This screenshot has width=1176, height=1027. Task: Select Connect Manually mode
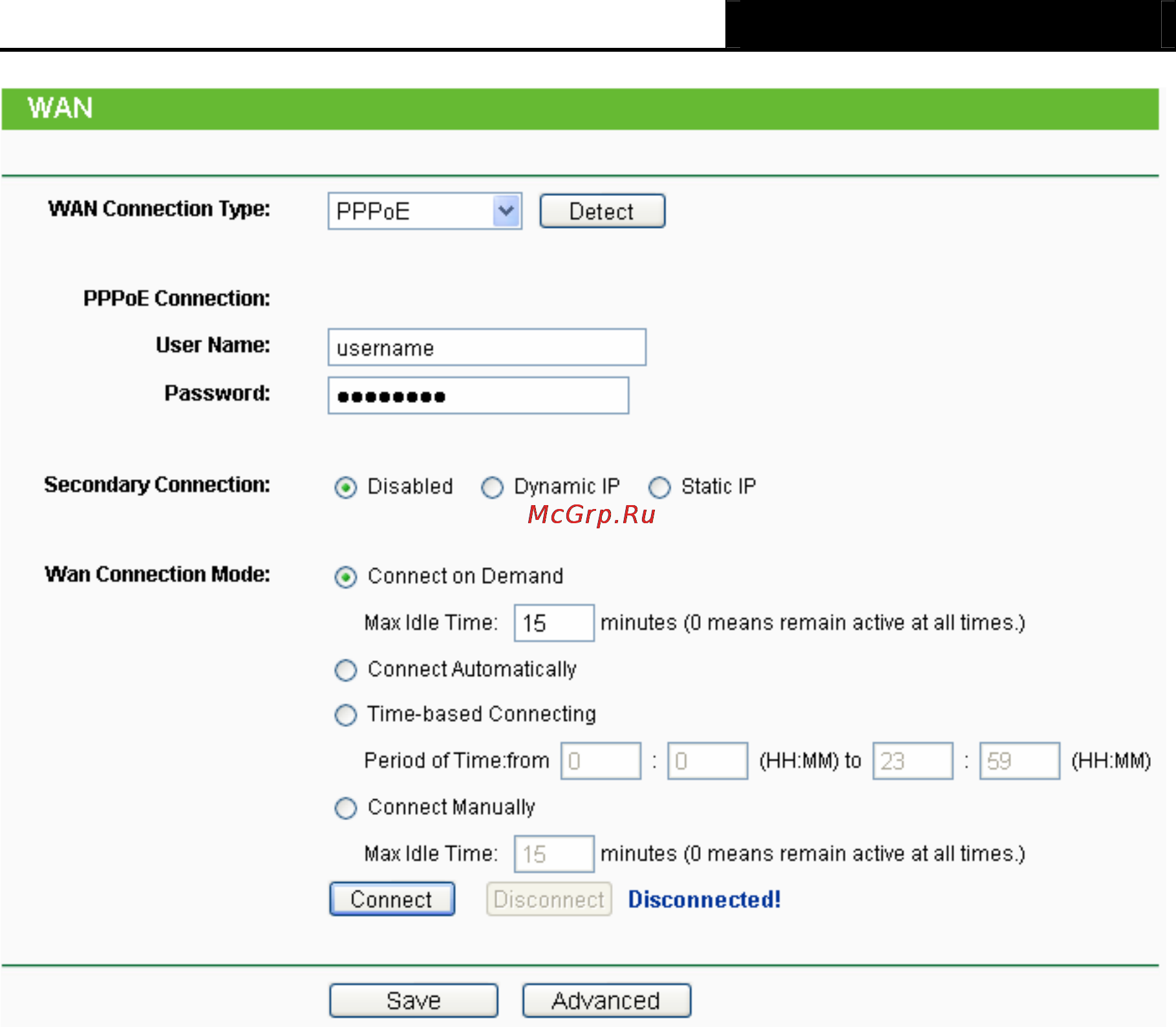346,808
